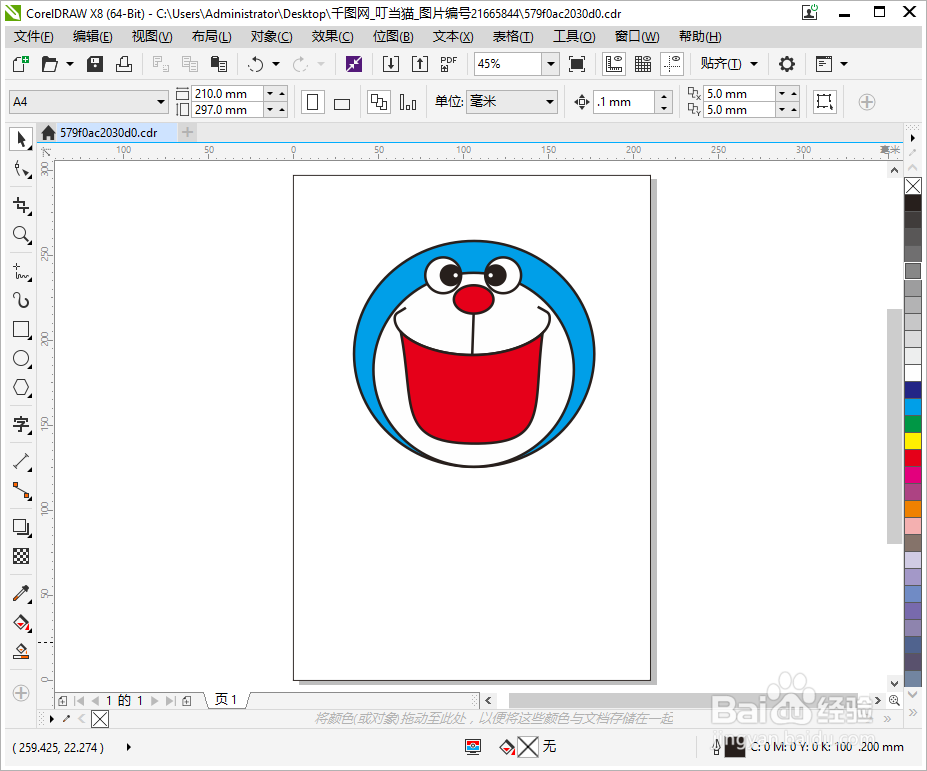The height and width of the screenshot is (771, 927).
Task: Open the 文件 menu
Action: (x=33, y=37)
